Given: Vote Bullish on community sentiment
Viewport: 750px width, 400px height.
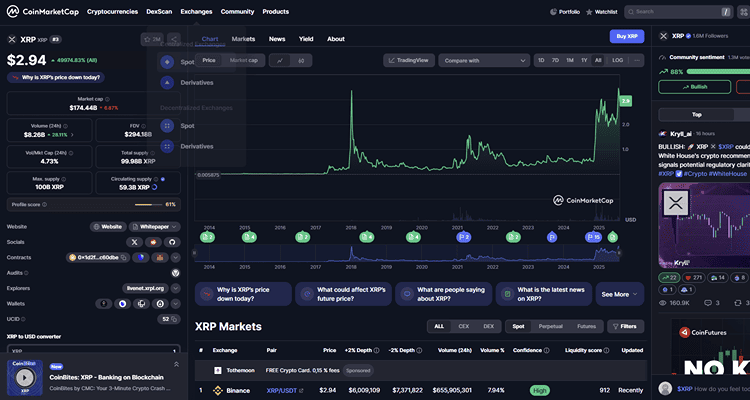Looking at the screenshot, I should tap(695, 87).
